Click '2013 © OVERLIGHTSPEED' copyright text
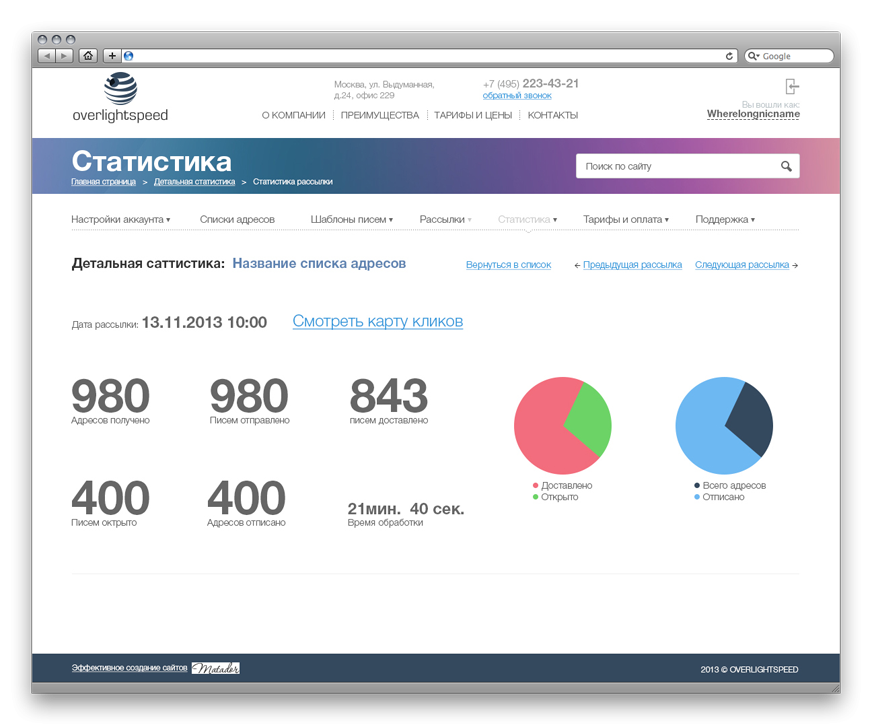872x725 pixels. tap(749, 669)
